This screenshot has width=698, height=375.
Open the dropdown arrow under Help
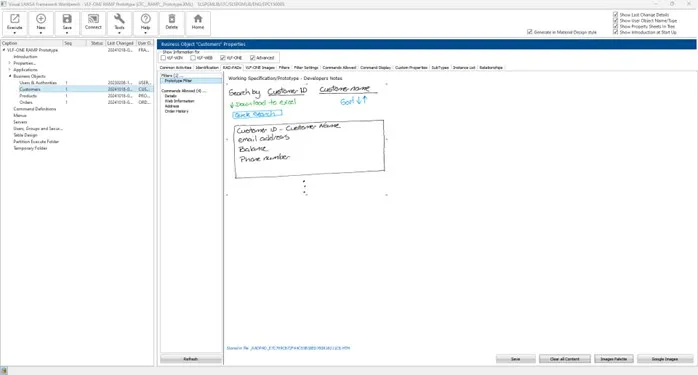(x=146, y=33)
